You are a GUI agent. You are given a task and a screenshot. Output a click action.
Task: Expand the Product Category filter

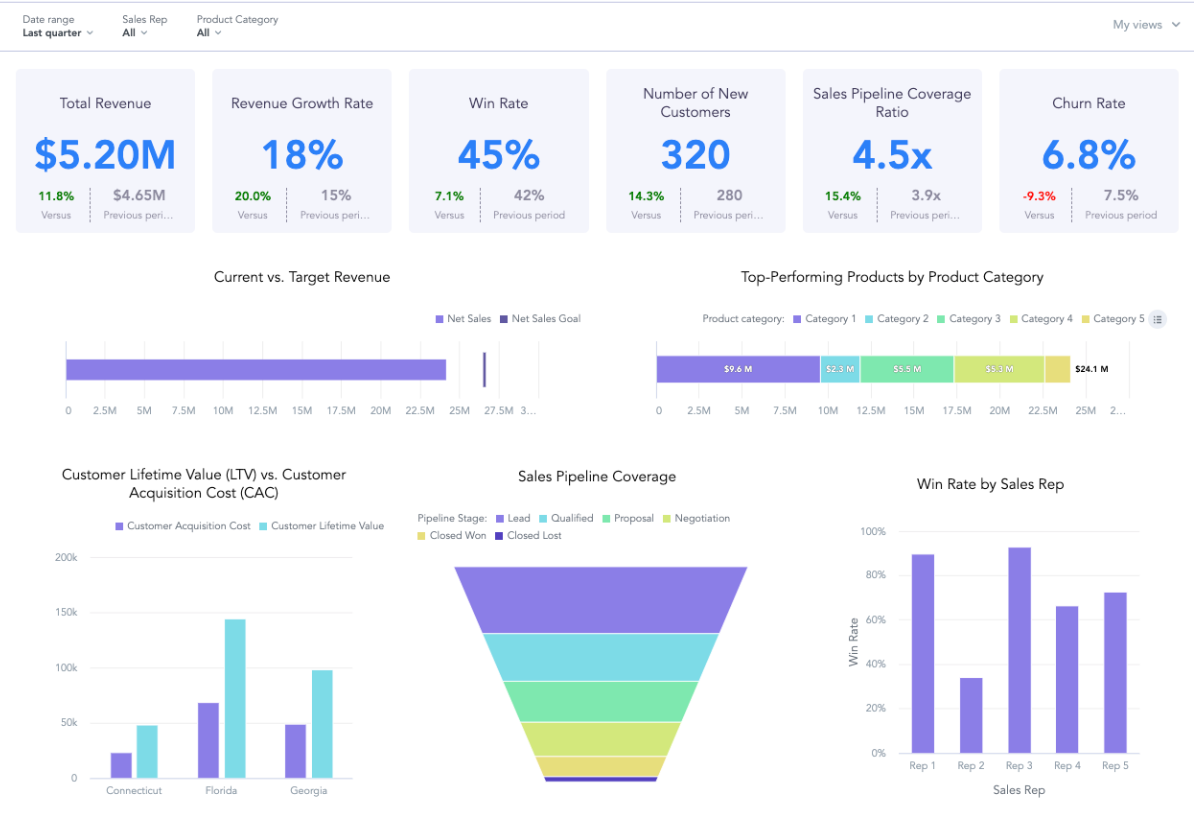[209, 33]
